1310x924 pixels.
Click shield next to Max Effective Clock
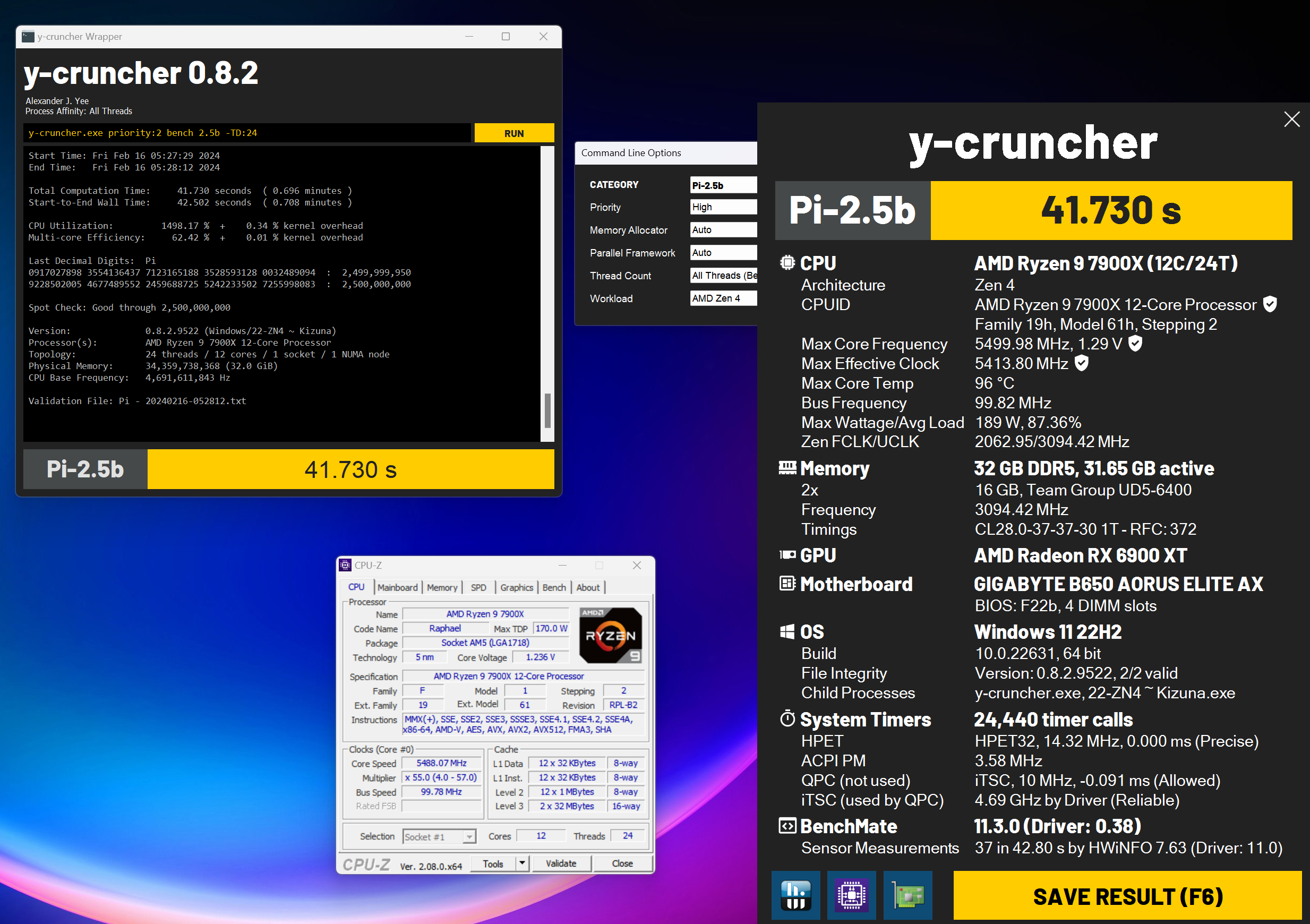[1081, 363]
